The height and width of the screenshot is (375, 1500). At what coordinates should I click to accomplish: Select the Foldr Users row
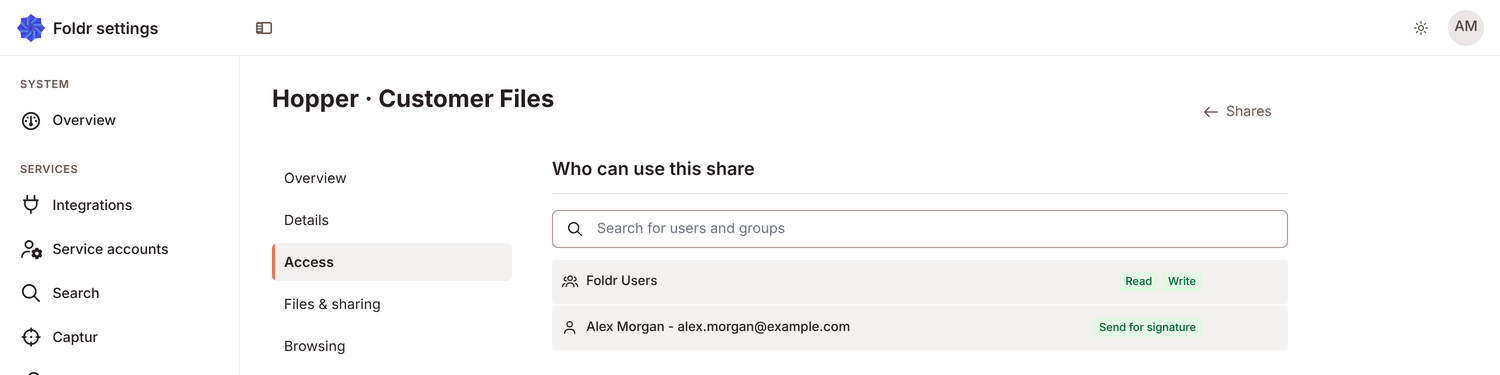click(920, 282)
